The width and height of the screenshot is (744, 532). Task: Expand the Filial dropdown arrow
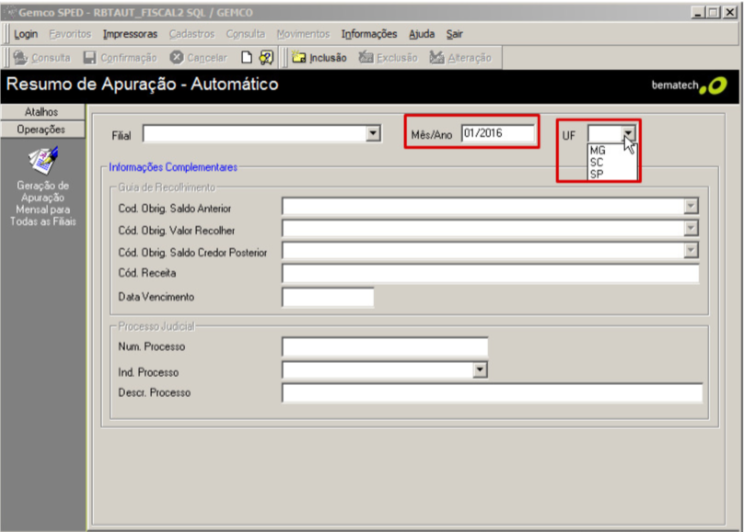click(x=373, y=133)
